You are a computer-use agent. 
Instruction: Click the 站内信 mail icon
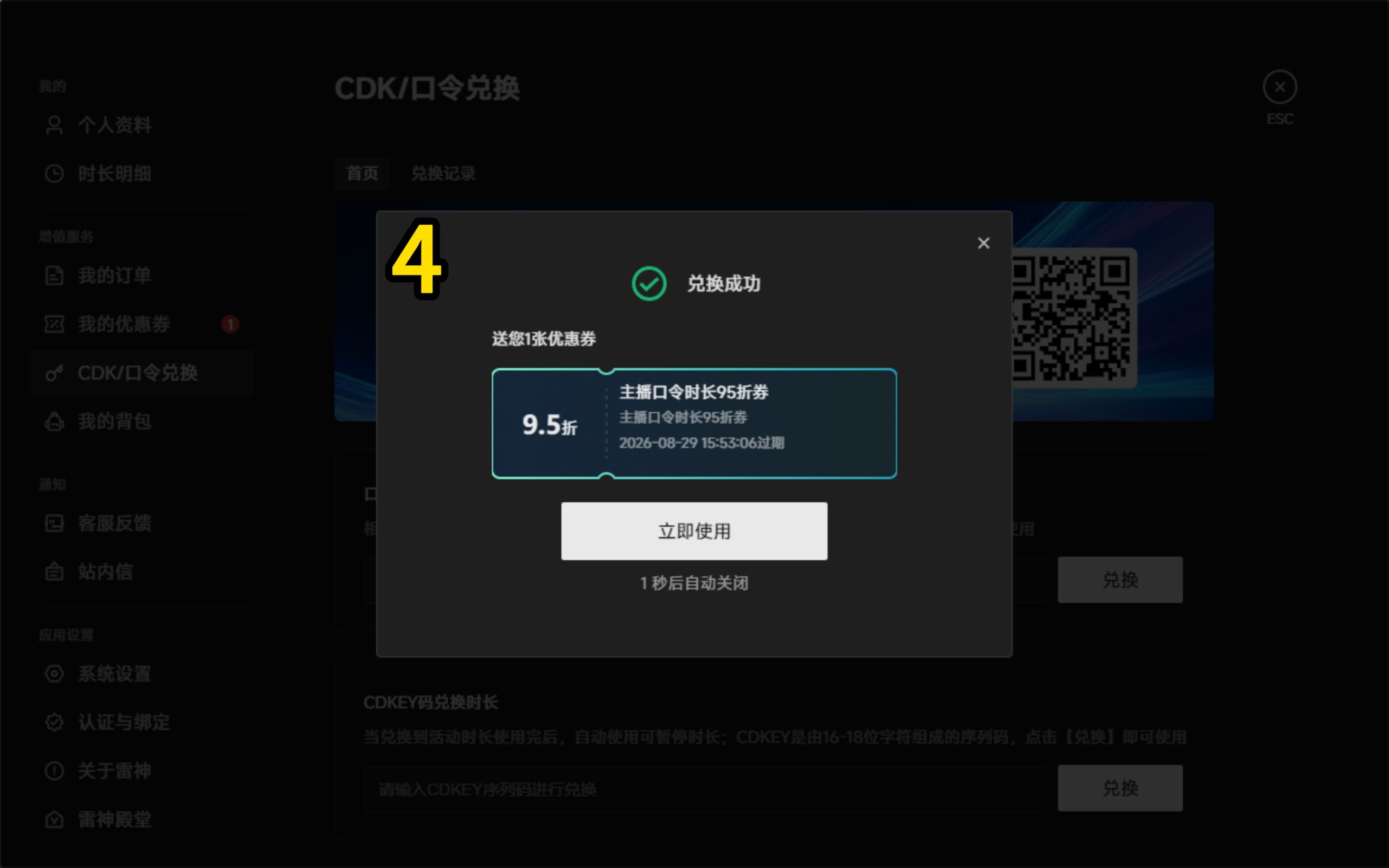point(54,572)
